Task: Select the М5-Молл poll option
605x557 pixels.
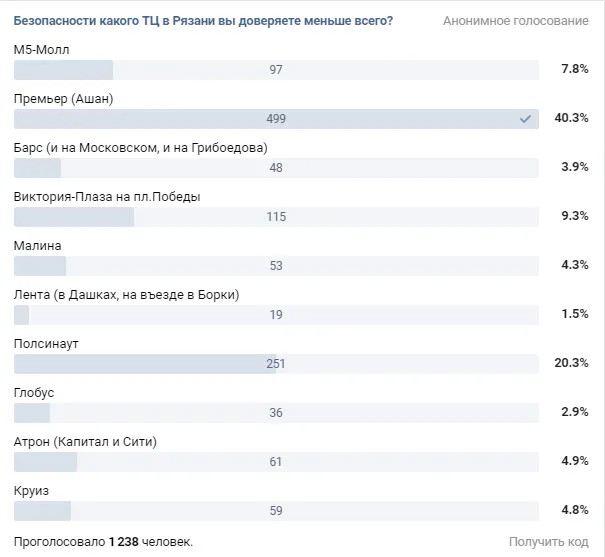Action: 276,70
